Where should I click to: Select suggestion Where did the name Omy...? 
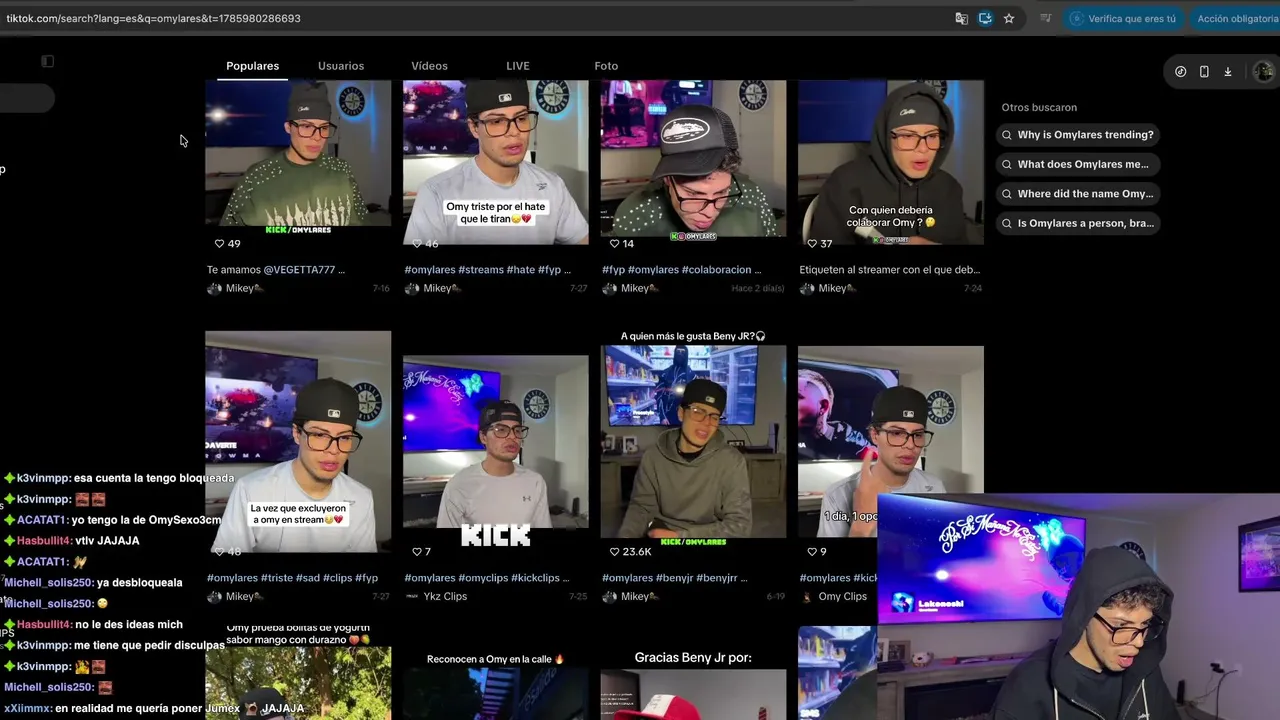[1077, 194]
